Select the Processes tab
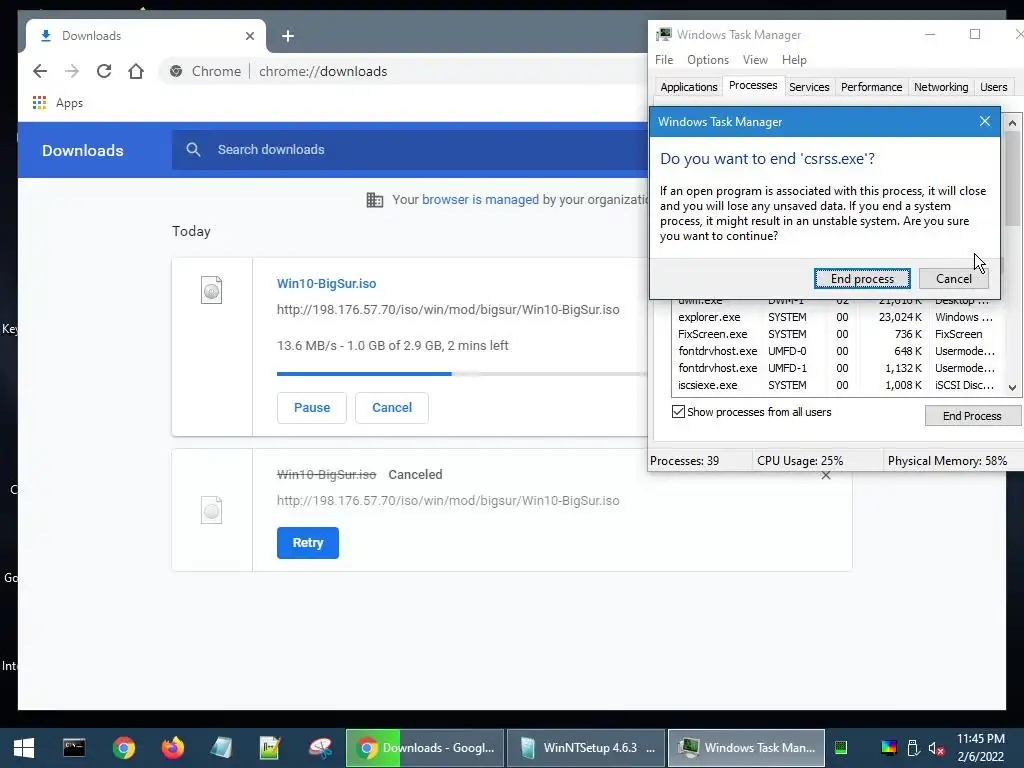The height and width of the screenshot is (768, 1024). 753,86
